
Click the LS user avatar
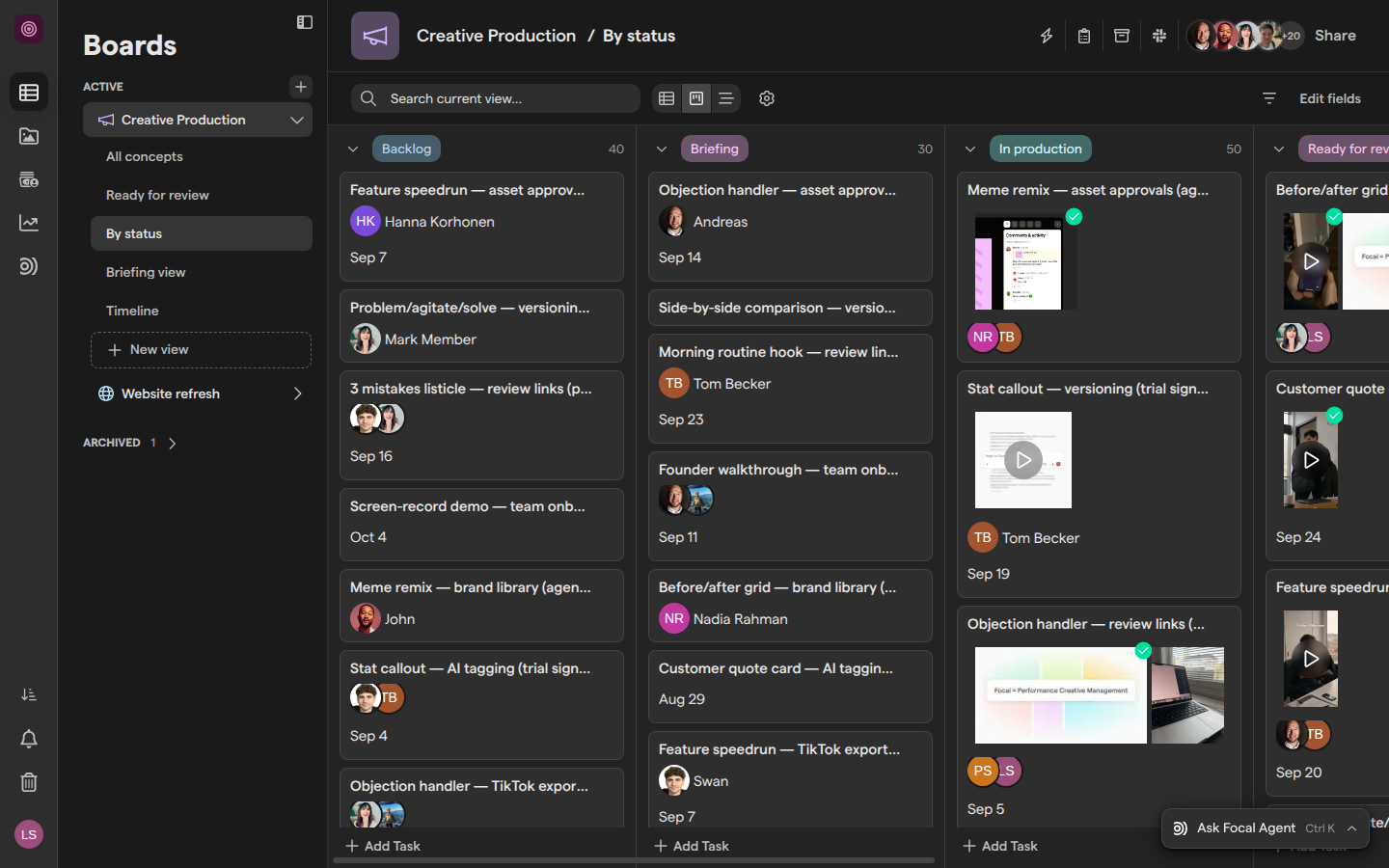(x=29, y=834)
